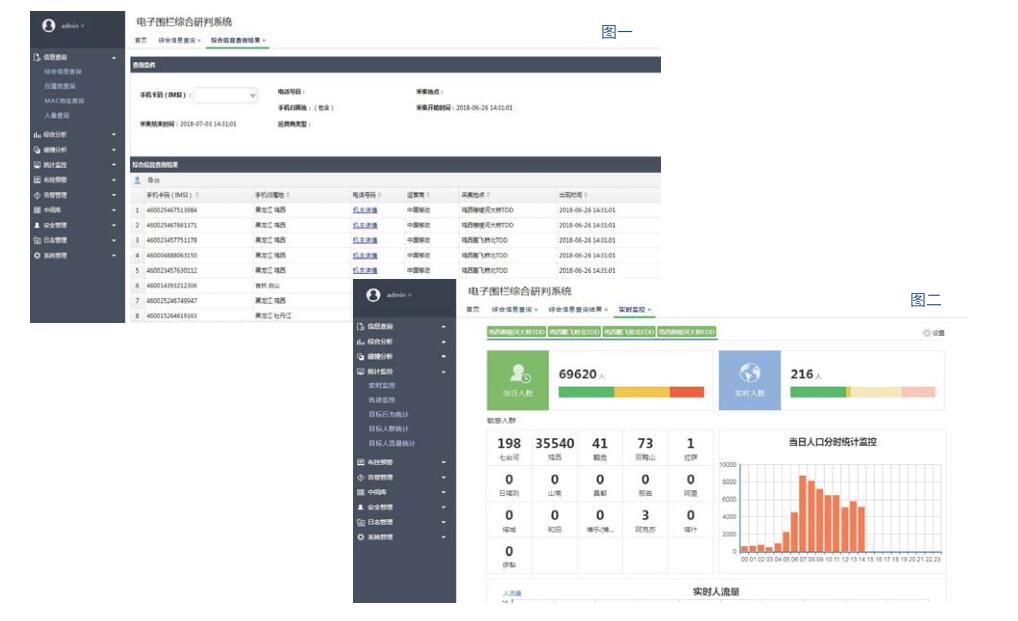
Task: Open 设置 gear icon in 图二 dashboard
Action: click(926, 333)
